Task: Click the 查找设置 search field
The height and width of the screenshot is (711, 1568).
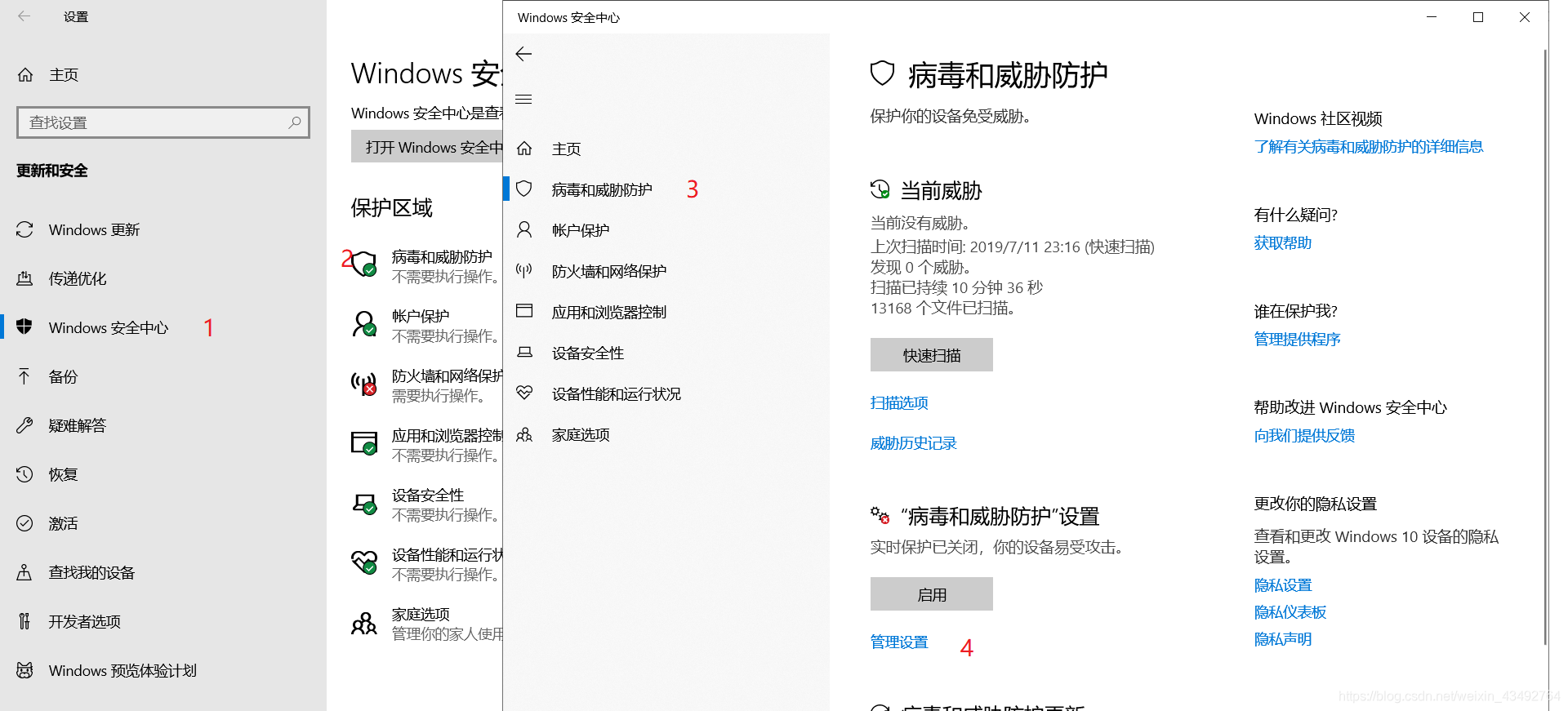Action: (x=163, y=122)
